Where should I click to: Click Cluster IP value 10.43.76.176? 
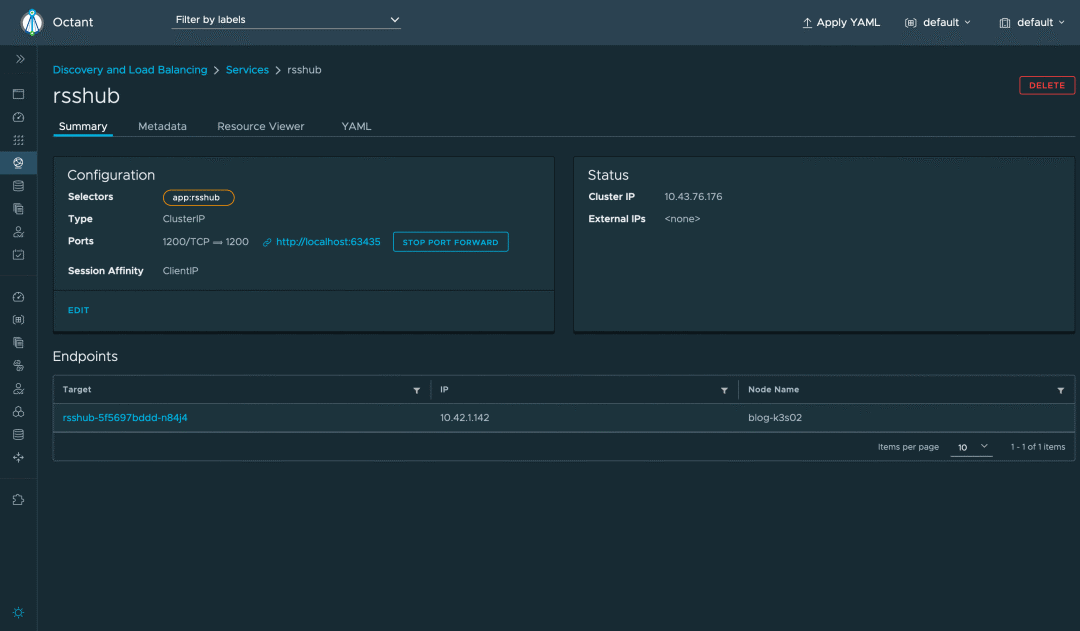click(x=693, y=196)
